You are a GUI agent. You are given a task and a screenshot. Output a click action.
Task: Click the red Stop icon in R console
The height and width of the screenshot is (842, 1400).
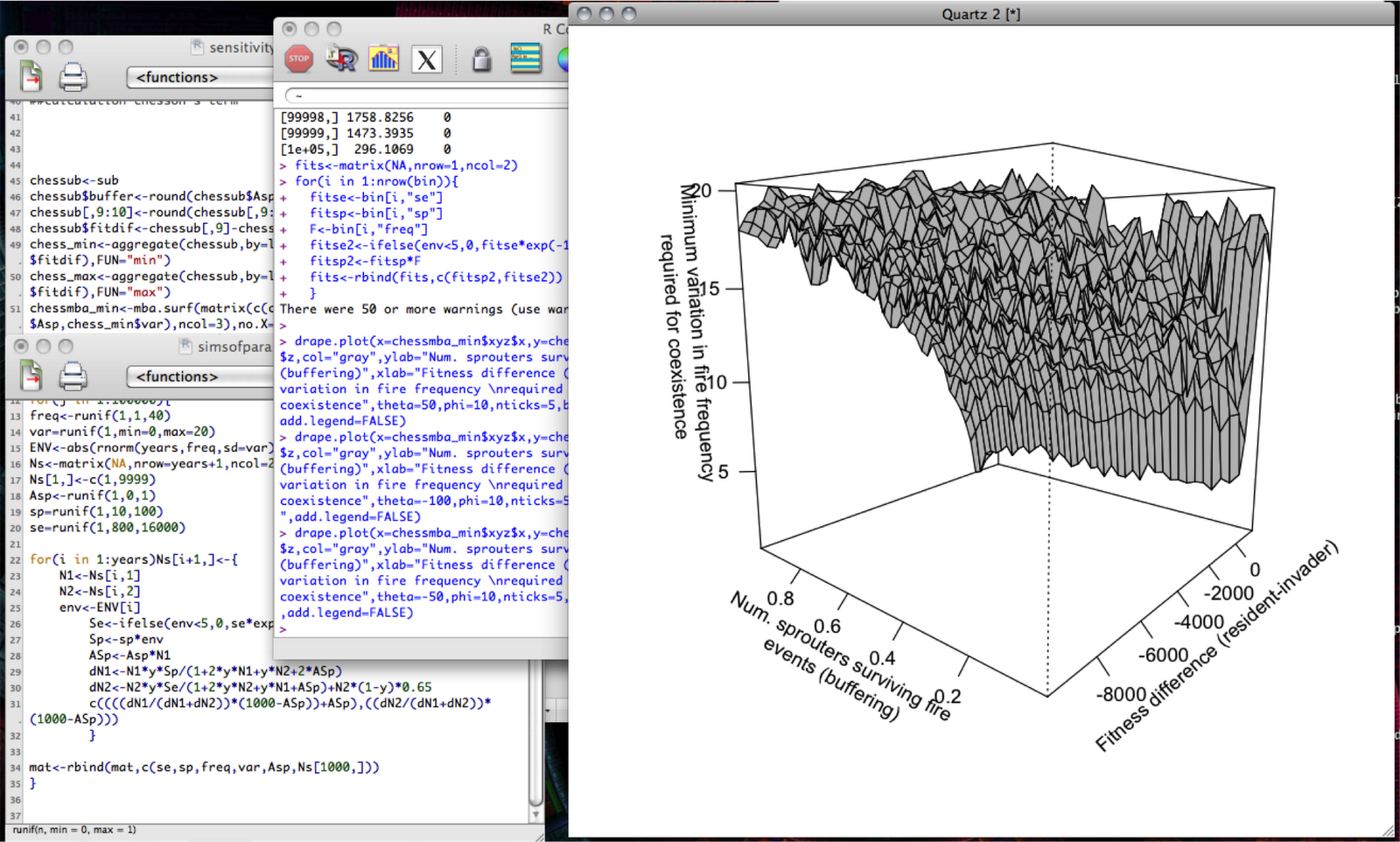(299, 60)
